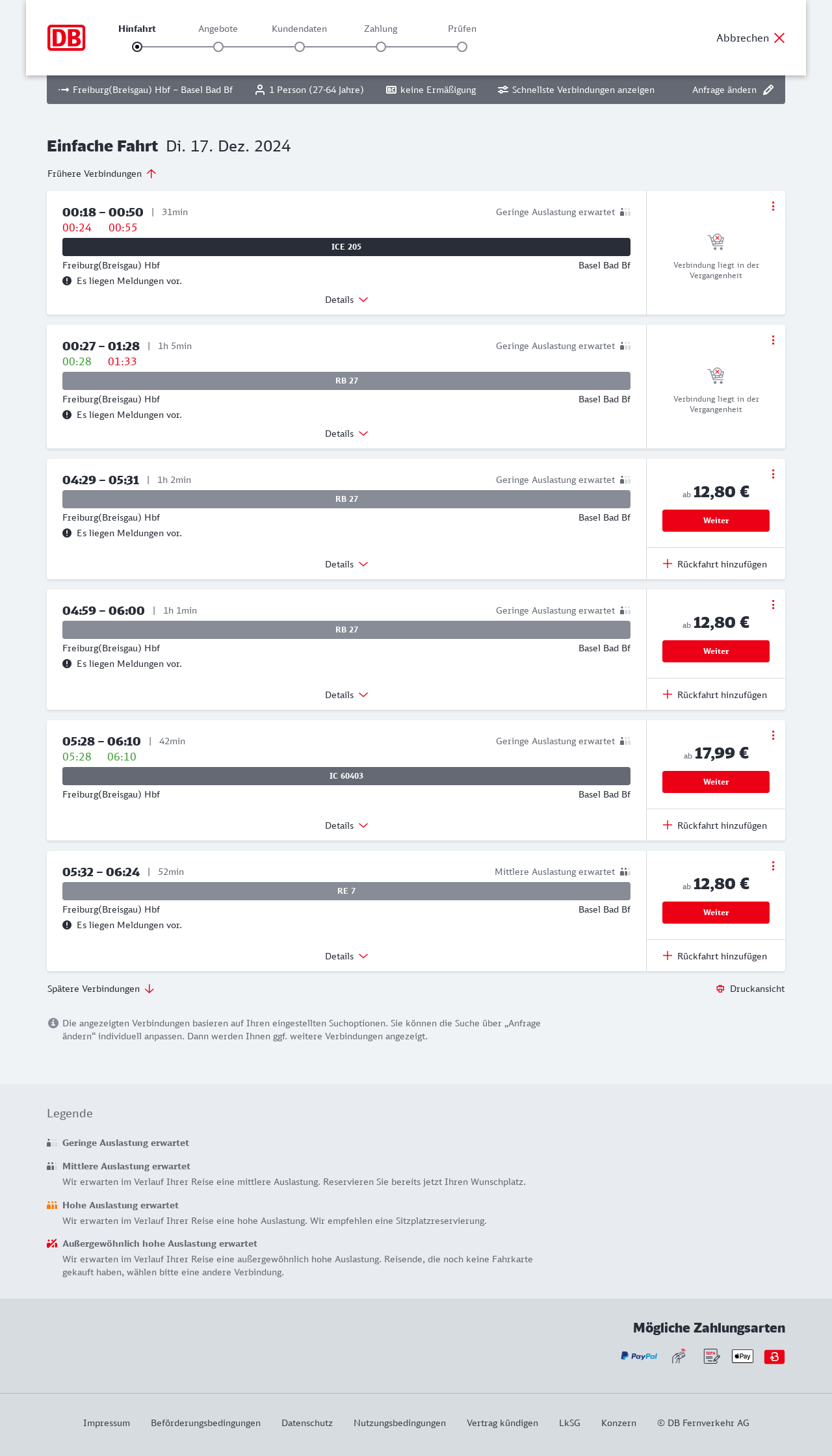832x1456 pixels.
Task: Add Rückfahrt to the 04:29 connection
Action: click(715, 564)
